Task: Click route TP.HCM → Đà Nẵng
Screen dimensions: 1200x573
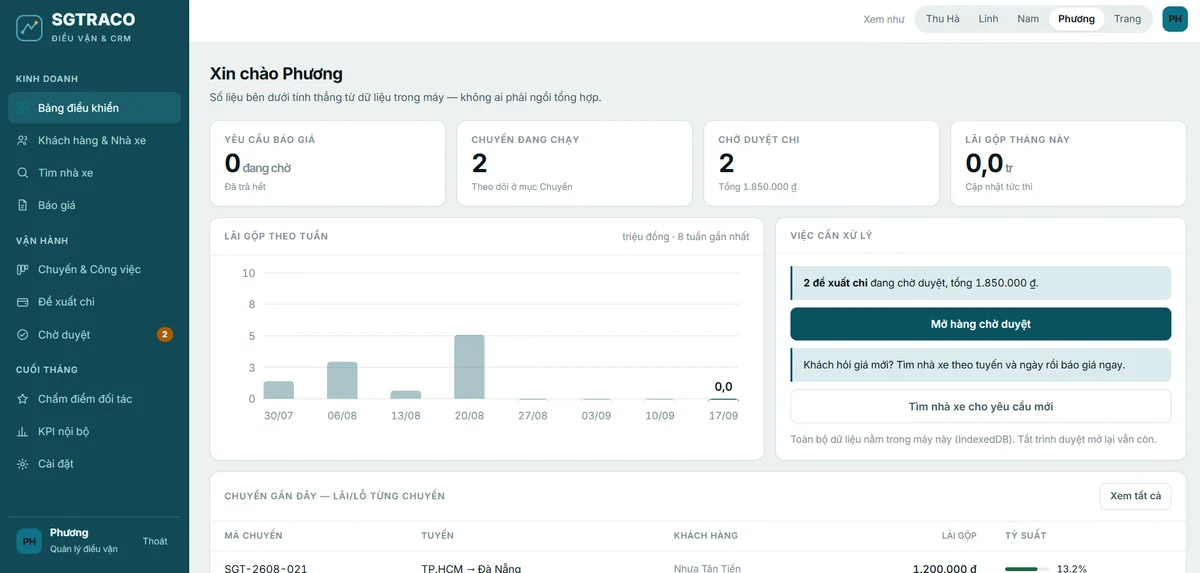Action: [x=471, y=568]
